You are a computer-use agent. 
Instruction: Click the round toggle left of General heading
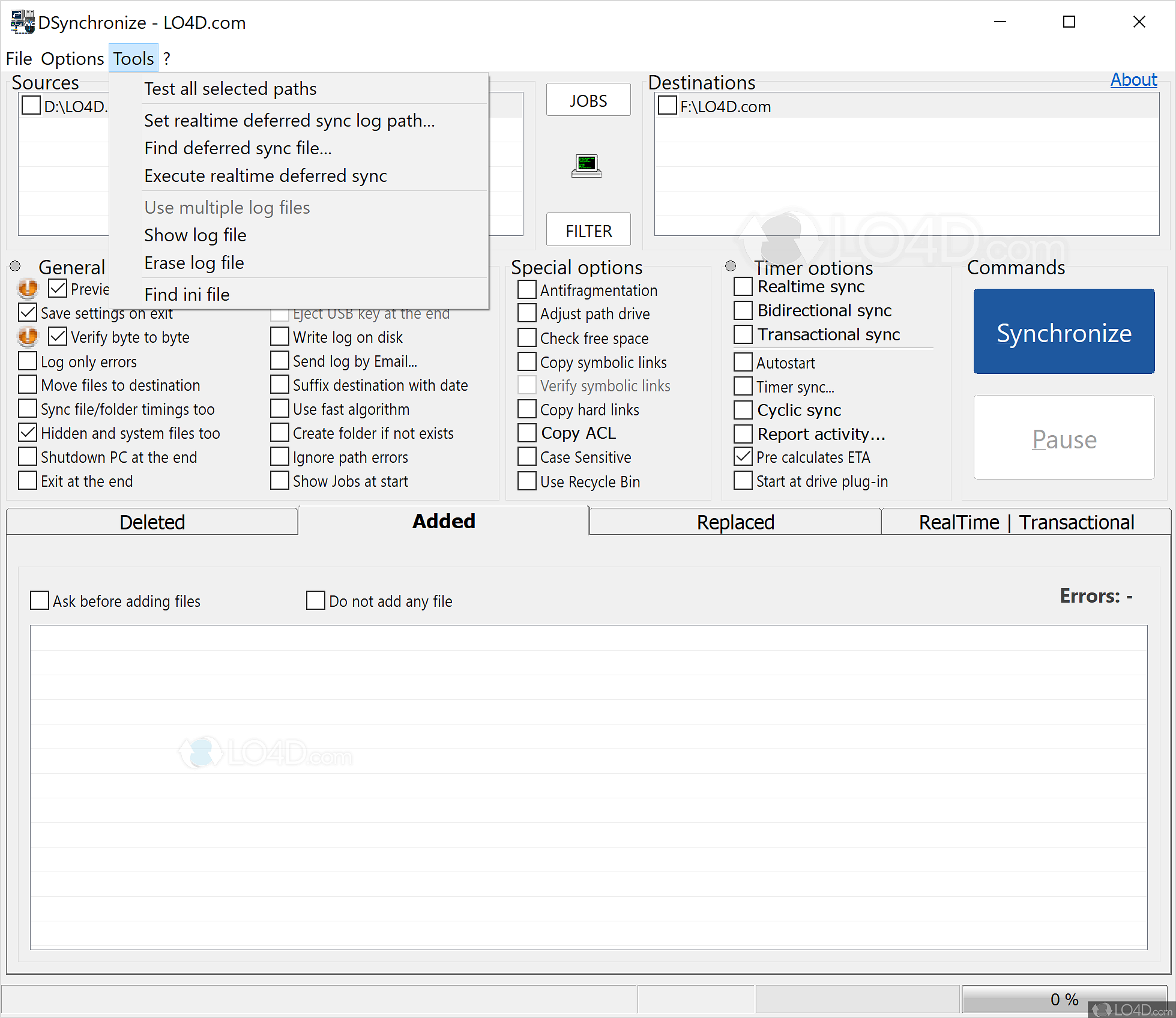16,266
